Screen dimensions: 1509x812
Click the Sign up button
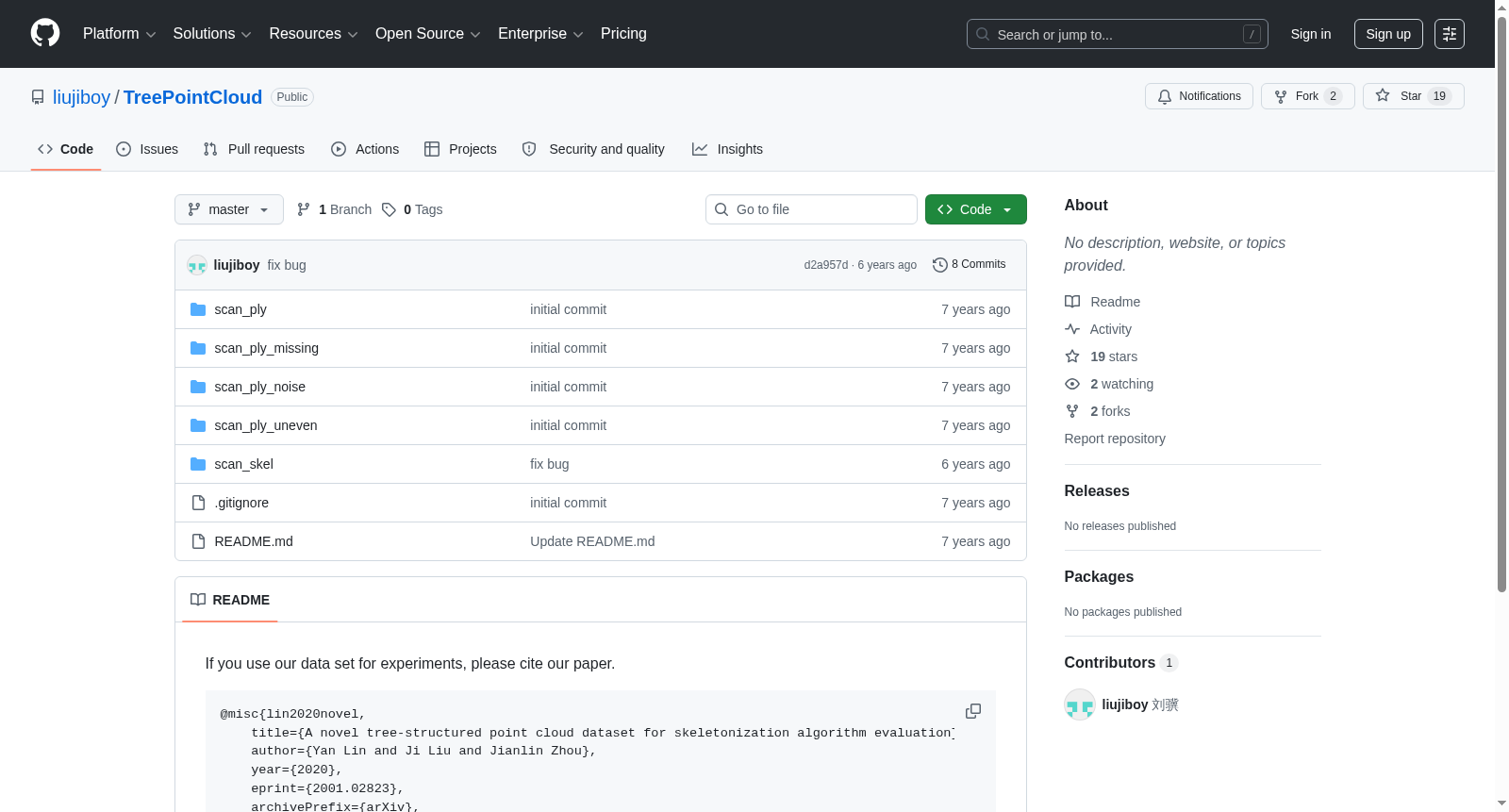pyautogui.click(x=1388, y=34)
